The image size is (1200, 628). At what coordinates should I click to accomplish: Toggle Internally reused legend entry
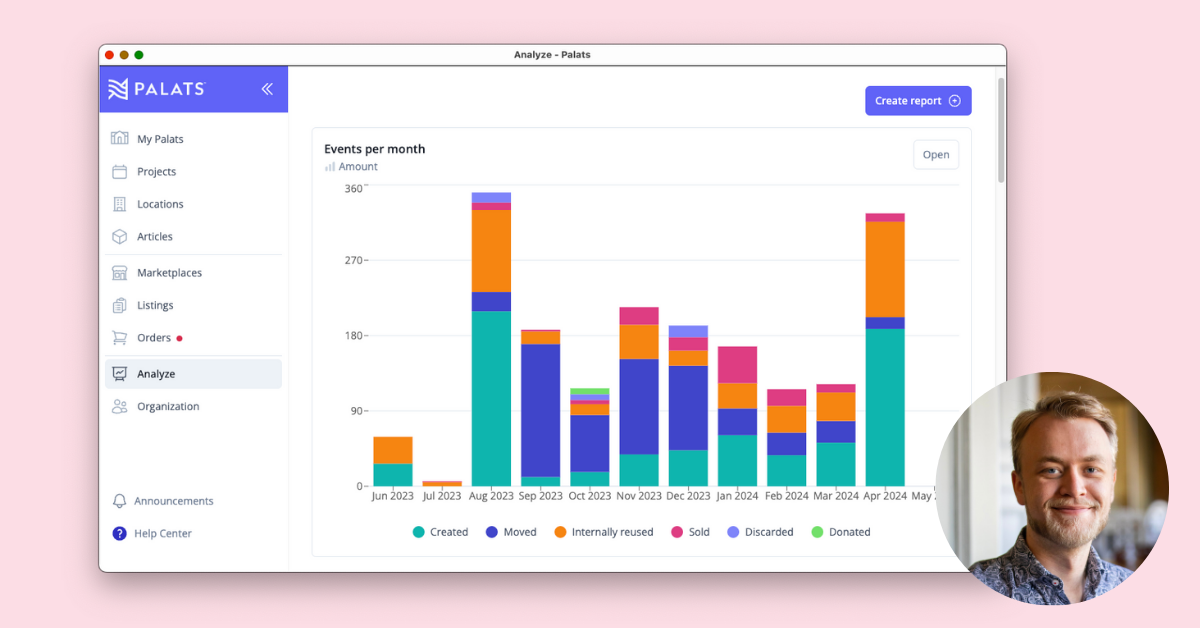click(603, 532)
